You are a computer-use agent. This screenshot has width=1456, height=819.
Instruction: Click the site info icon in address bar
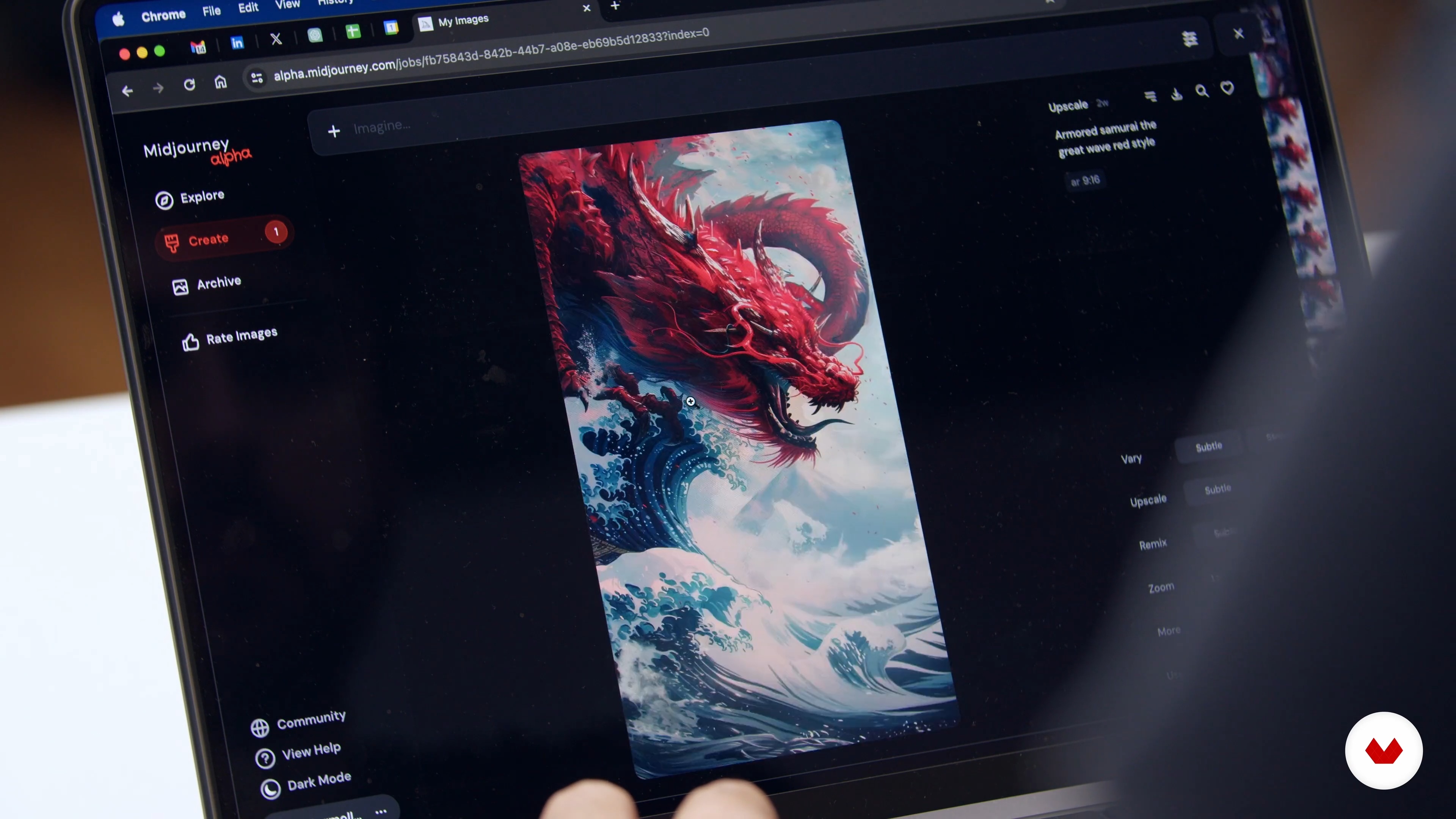[x=257, y=78]
